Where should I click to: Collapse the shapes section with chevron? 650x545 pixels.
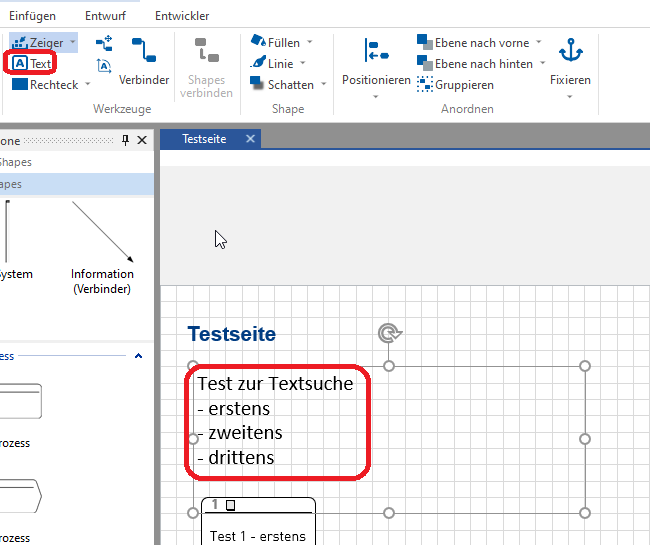pyautogui.click(x=138, y=356)
